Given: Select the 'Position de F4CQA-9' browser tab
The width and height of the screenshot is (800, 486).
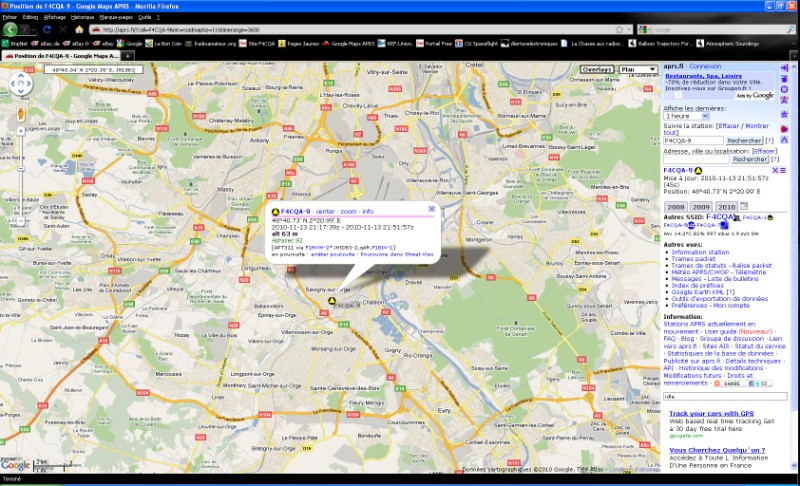Looking at the screenshot, I should 62,56.
